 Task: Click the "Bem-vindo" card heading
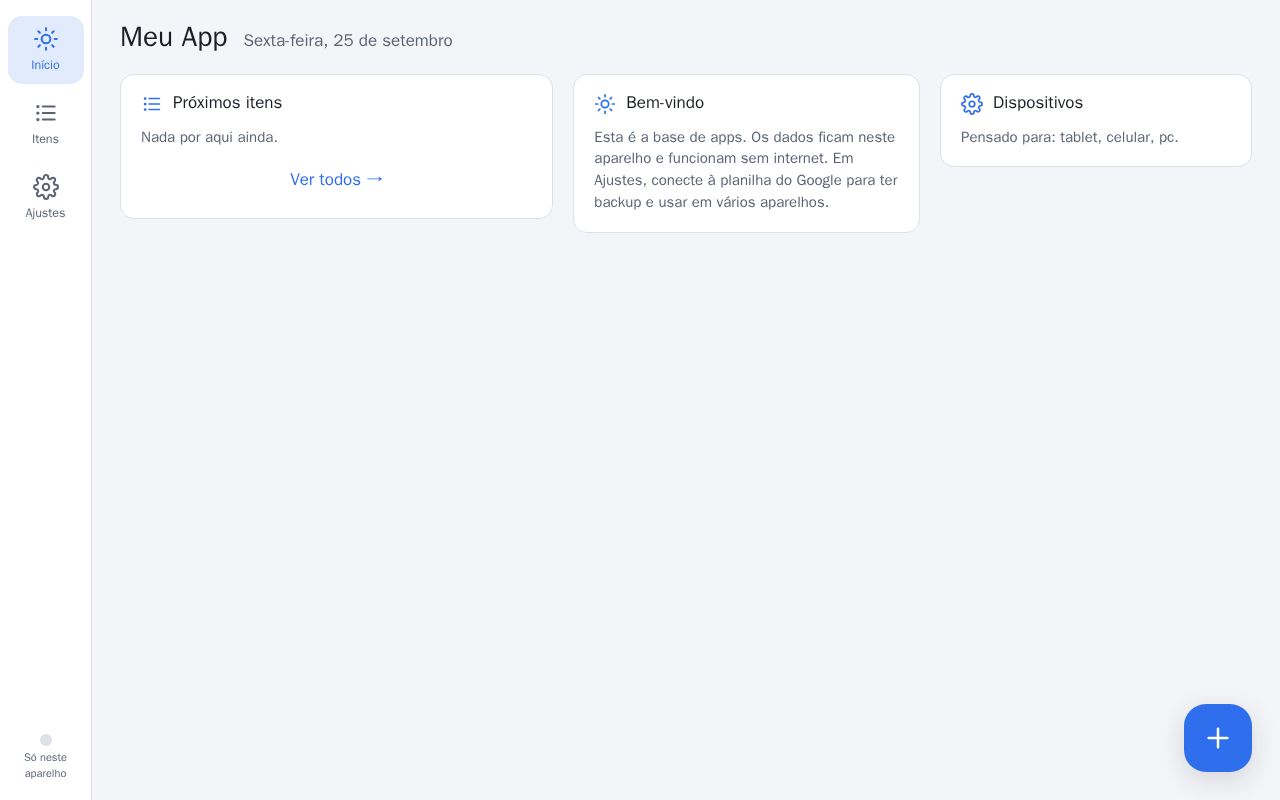coord(665,103)
